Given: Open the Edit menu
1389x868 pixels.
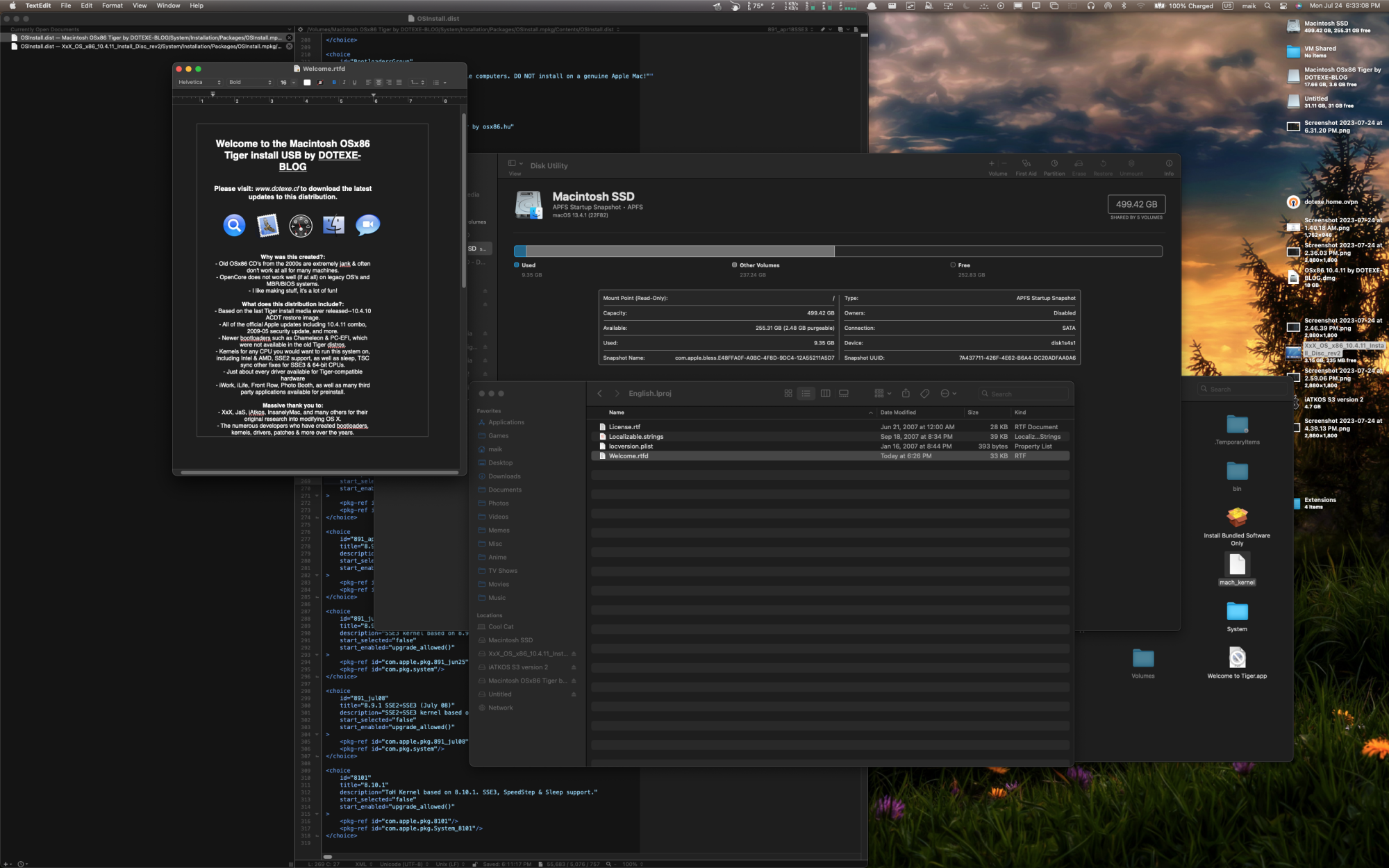Looking at the screenshot, I should [86, 6].
